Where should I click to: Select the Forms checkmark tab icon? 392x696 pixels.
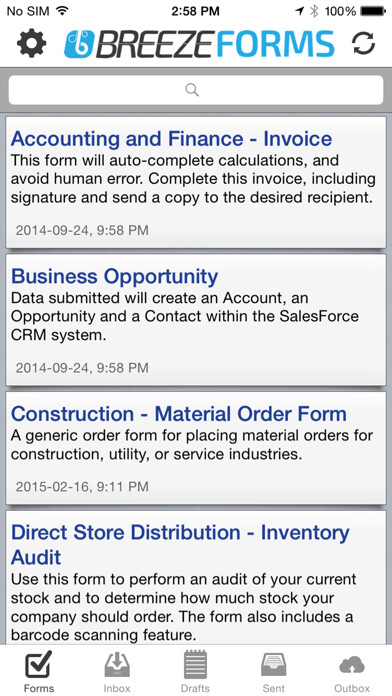coord(38,664)
